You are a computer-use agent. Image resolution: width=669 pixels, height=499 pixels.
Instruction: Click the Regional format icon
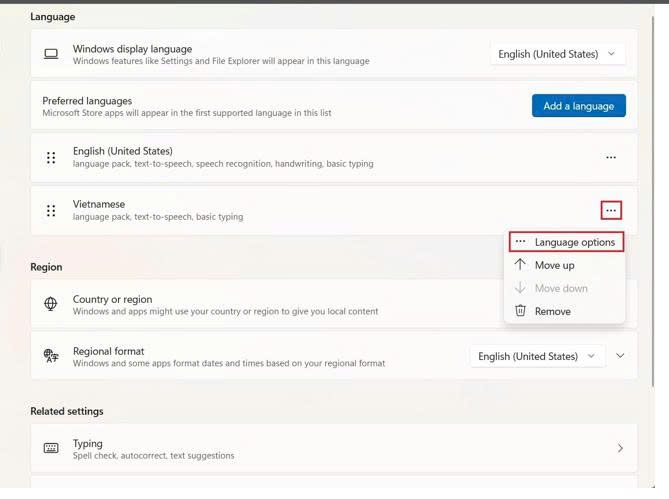[51, 357]
